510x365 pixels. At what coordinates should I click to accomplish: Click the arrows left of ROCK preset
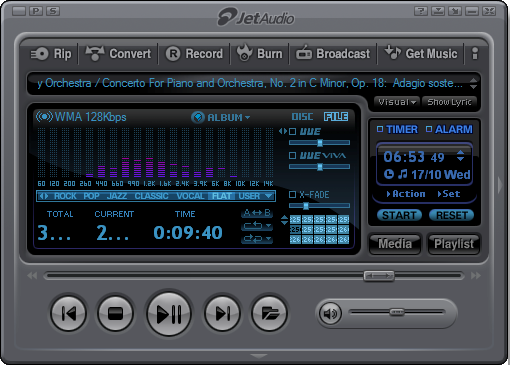tap(44, 196)
